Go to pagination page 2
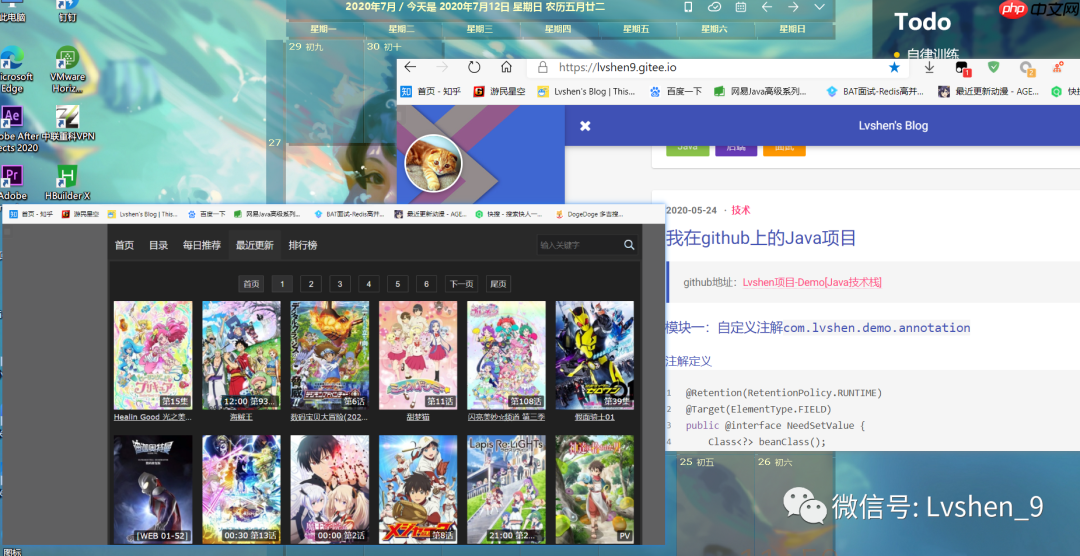 [311, 284]
